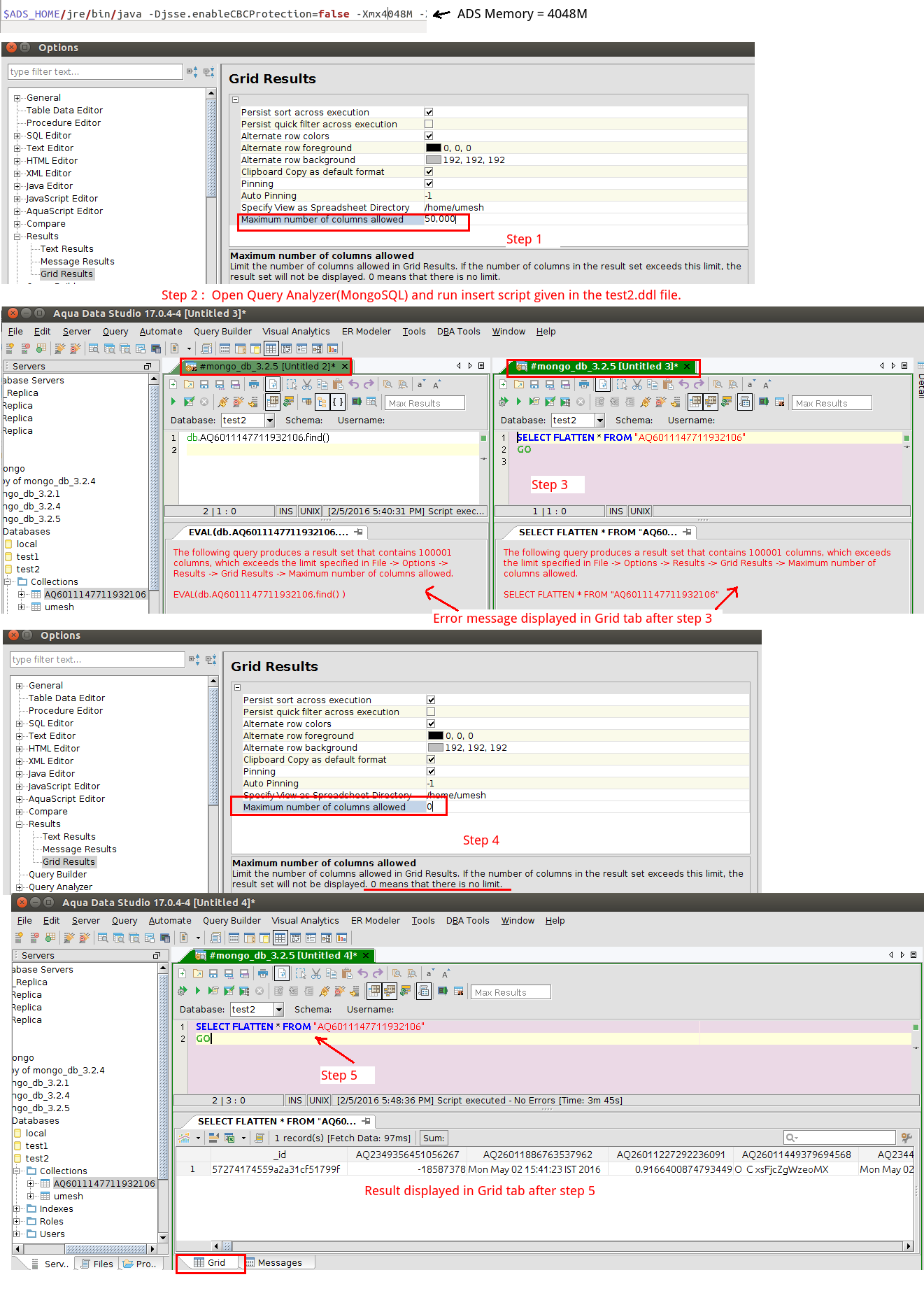
Task: Click the Copy icon in Untitled 3 editor toolbar
Action: 653,384
